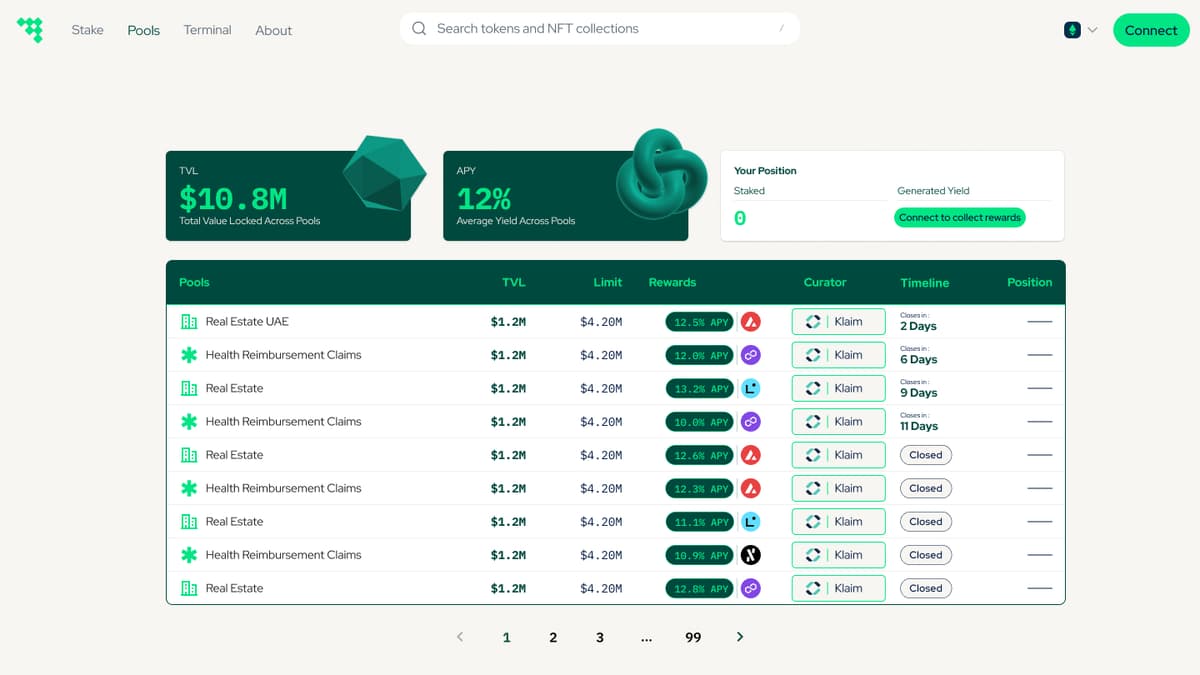Click page 99 in pagination

693,636
